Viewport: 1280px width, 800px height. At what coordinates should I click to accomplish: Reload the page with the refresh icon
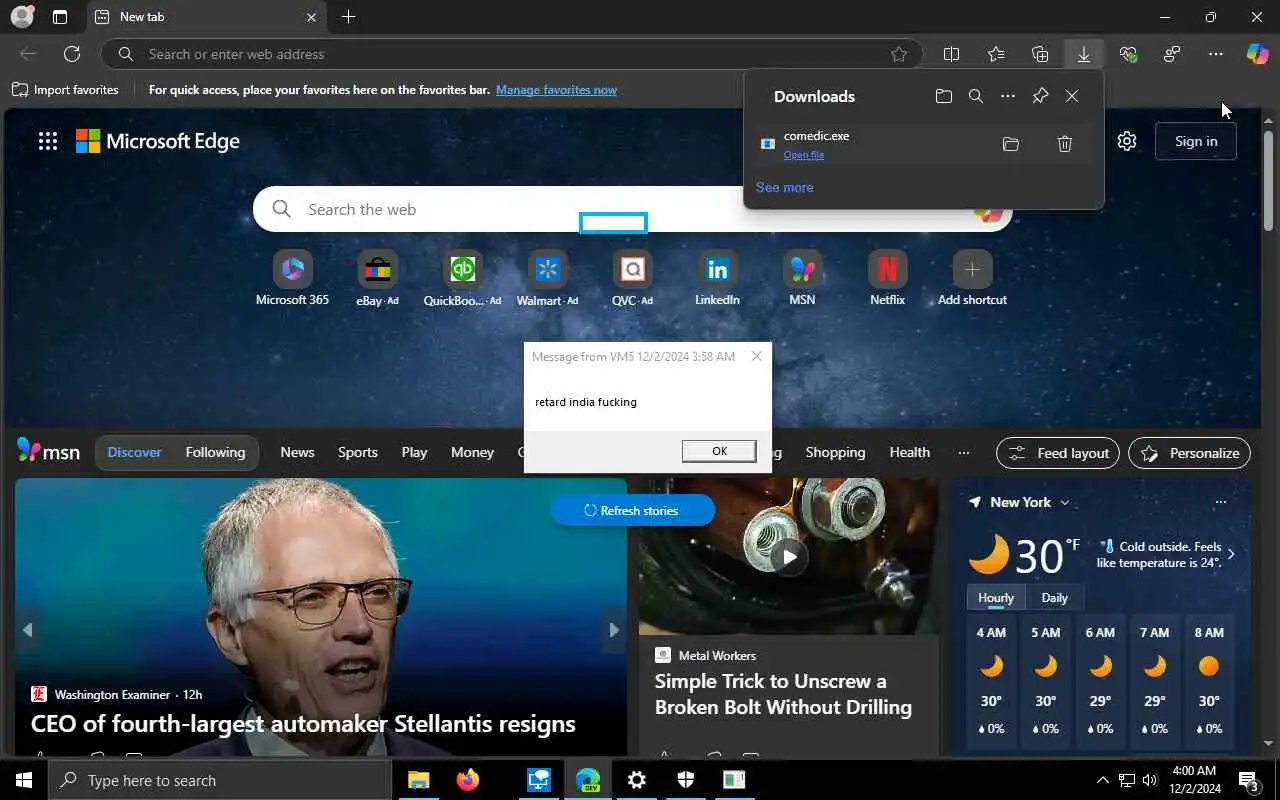tap(72, 54)
